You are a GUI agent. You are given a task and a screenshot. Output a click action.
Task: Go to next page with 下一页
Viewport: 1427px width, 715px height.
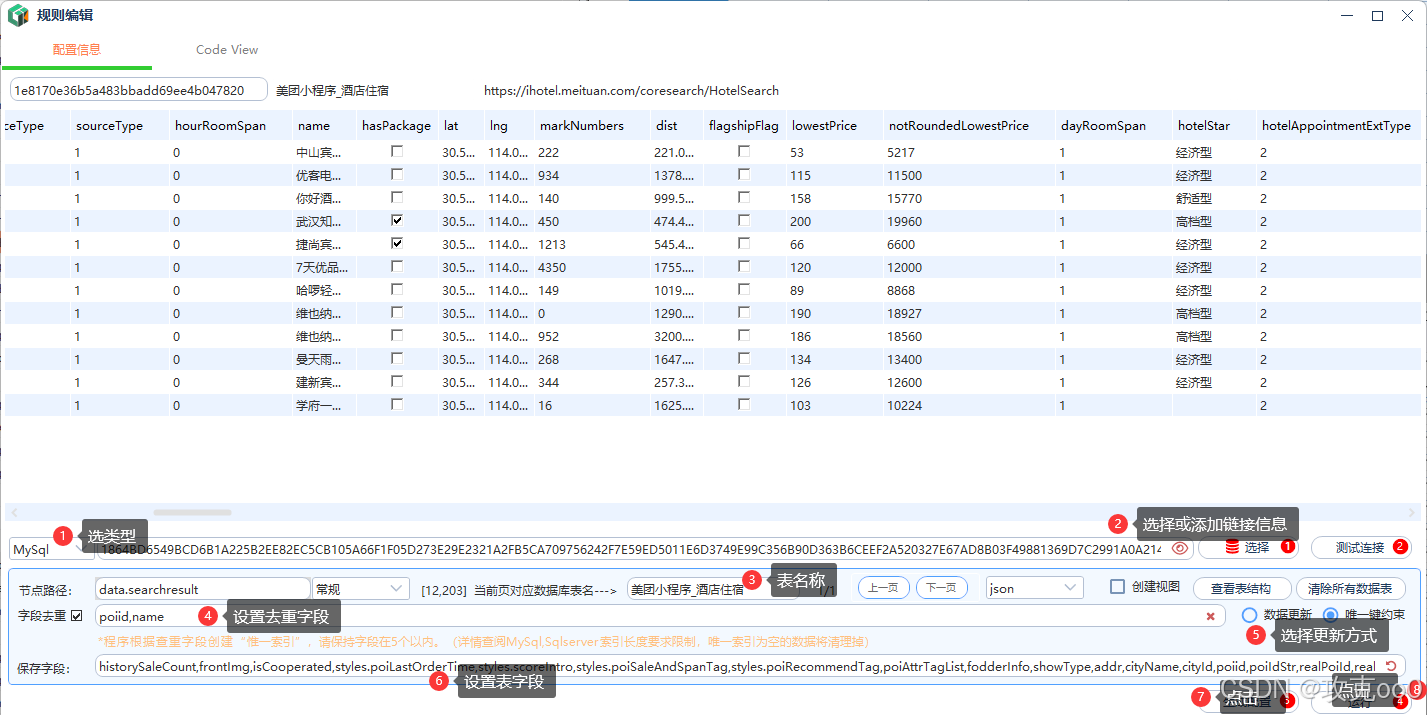941,588
